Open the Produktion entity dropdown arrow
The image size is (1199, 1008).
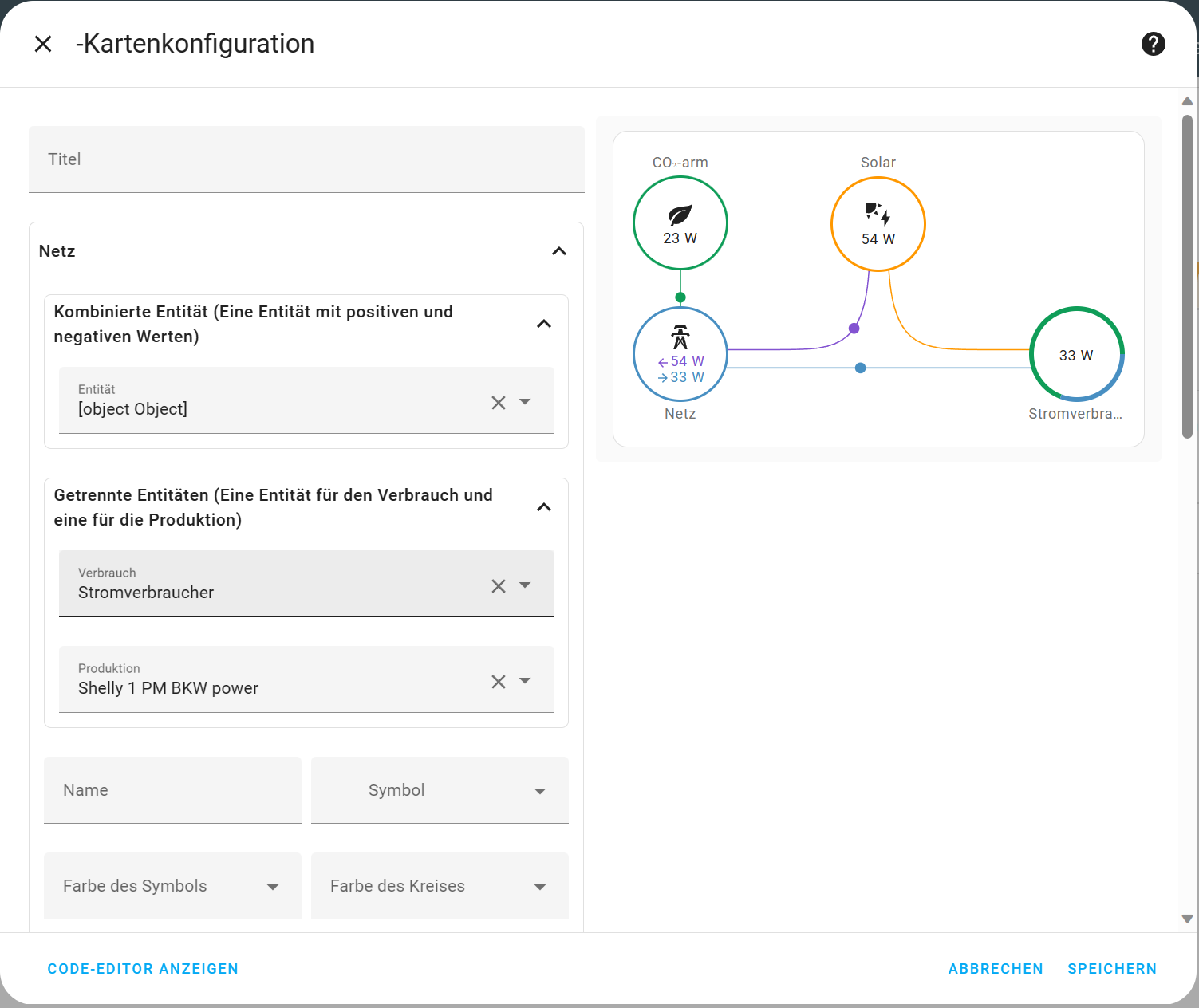[525, 681]
